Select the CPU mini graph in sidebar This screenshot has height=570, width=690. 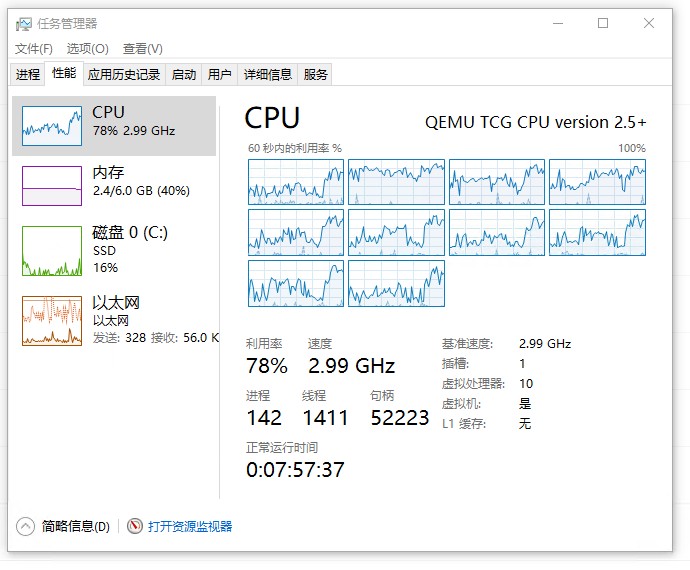tap(52, 126)
